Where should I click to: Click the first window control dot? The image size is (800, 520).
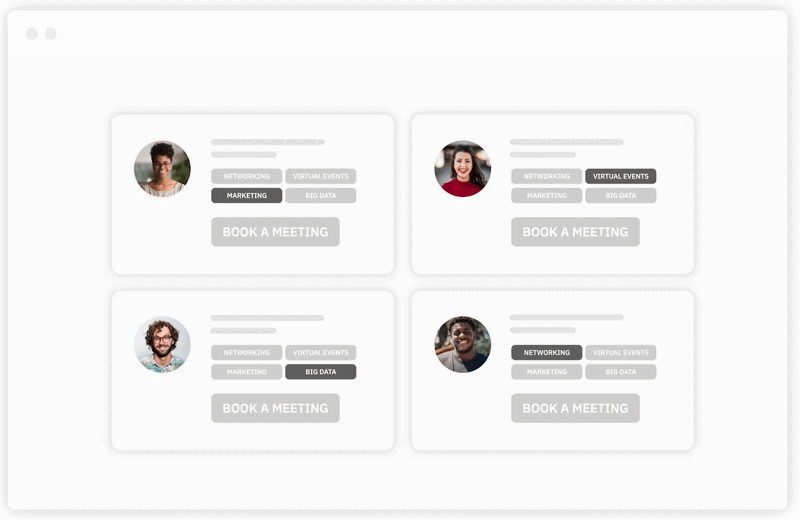tap(32, 34)
